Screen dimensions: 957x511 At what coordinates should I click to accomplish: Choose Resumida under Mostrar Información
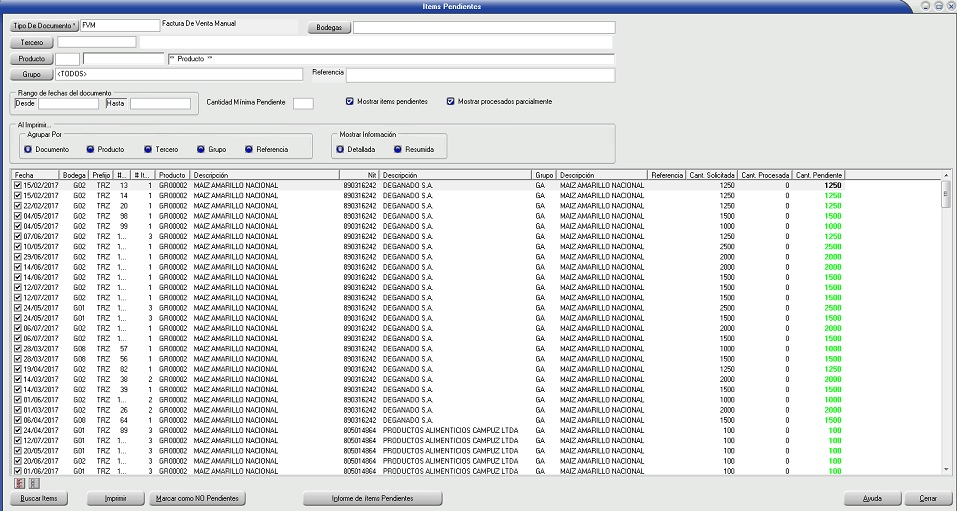coord(398,149)
